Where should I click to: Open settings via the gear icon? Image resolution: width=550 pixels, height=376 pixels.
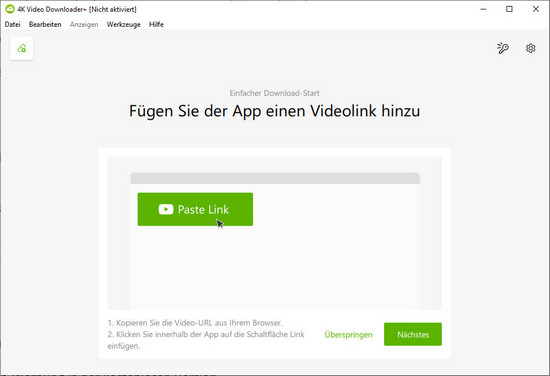pyautogui.click(x=530, y=48)
